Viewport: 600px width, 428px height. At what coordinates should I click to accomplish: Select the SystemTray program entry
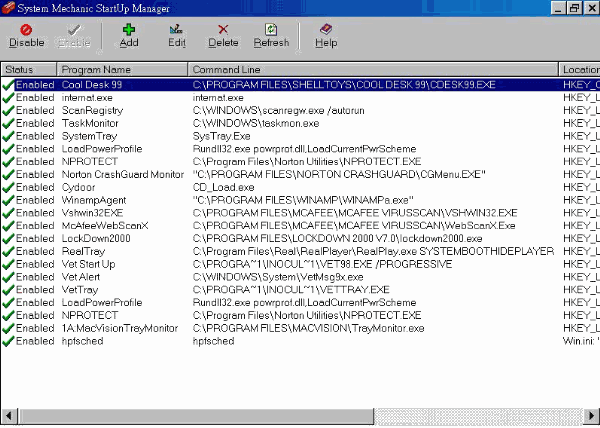[x=89, y=136]
